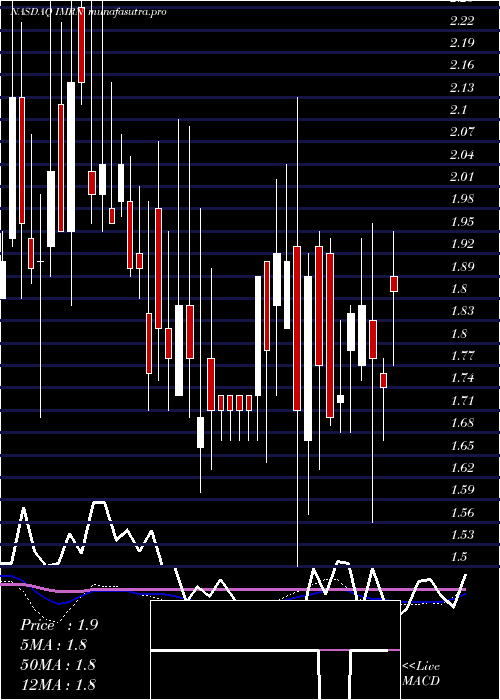The height and width of the screenshot is (700, 500).
Task: Click the Price : 1.9 readout
Action: [59, 625]
